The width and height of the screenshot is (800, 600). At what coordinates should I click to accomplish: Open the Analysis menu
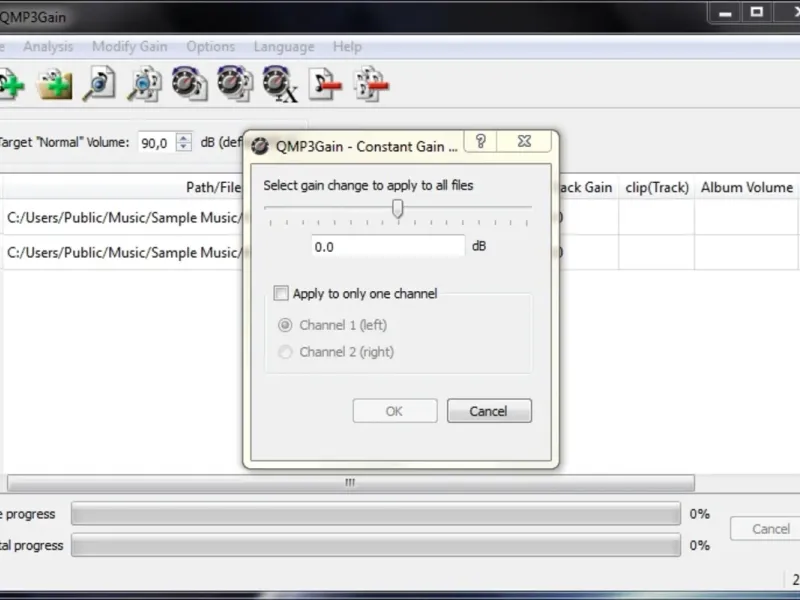coord(48,46)
